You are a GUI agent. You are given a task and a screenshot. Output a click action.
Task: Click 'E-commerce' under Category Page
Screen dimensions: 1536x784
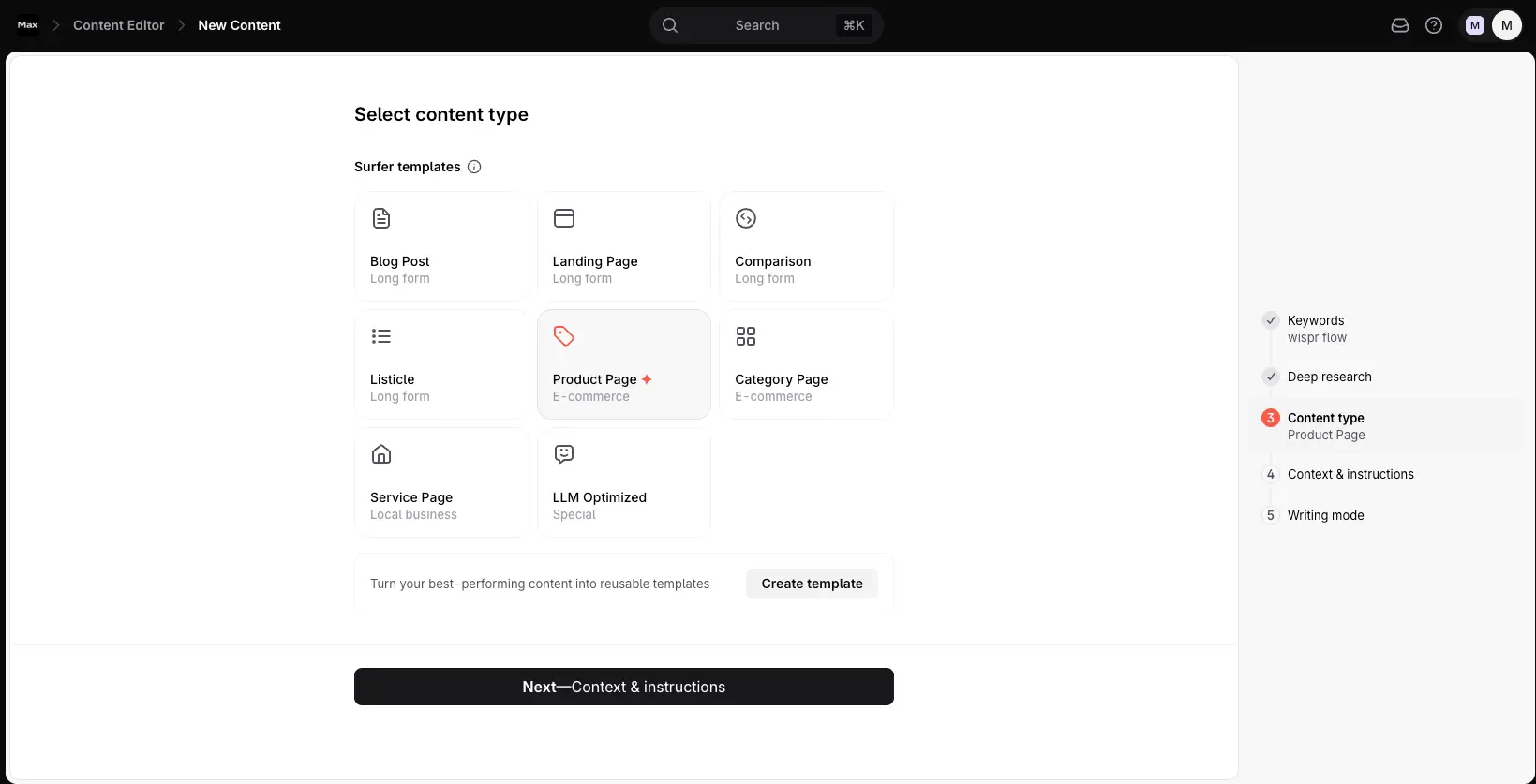tap(773, 396)
